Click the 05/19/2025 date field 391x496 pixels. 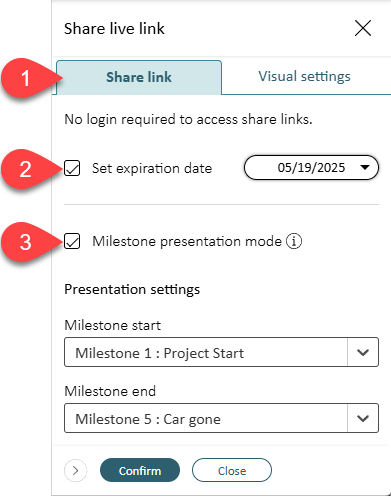point(311,167)
